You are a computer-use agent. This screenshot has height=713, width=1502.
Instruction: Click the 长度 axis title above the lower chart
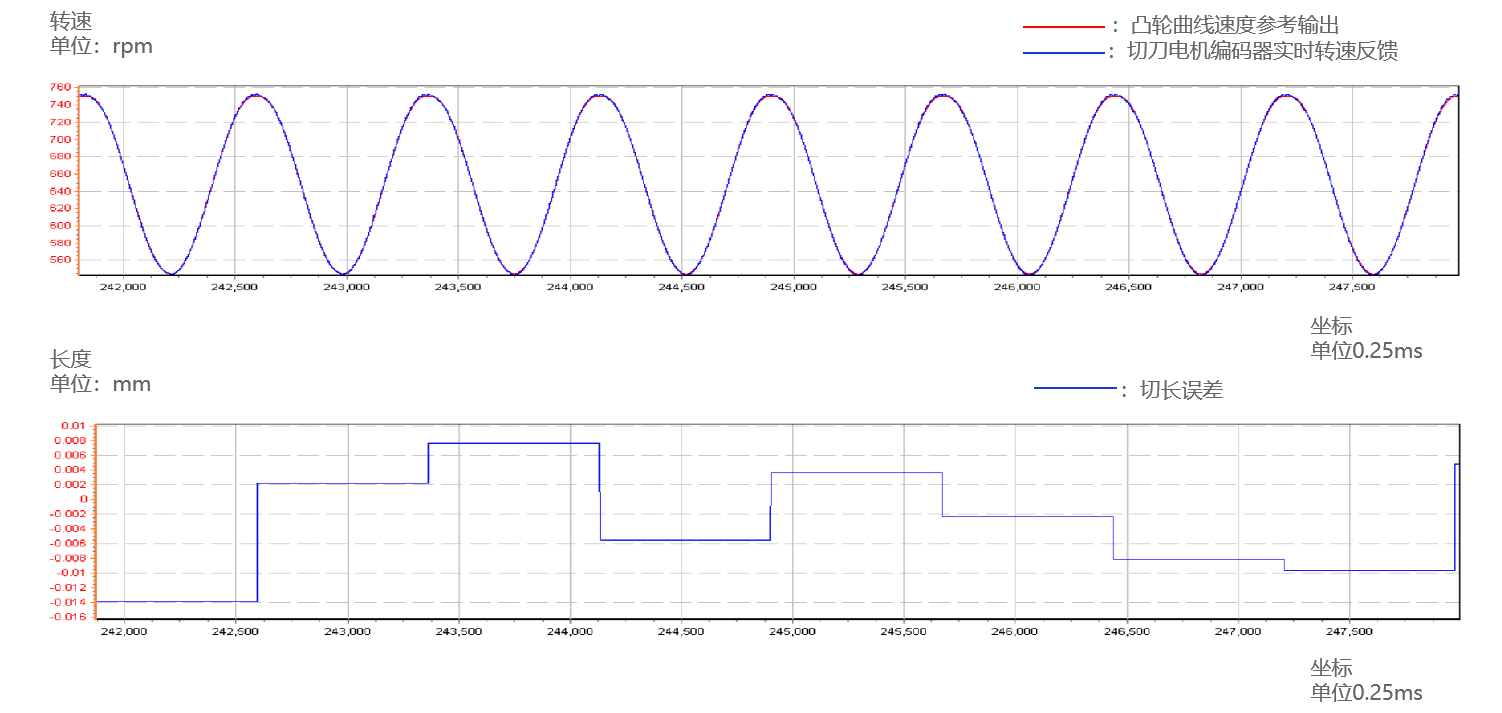(70, 359)
